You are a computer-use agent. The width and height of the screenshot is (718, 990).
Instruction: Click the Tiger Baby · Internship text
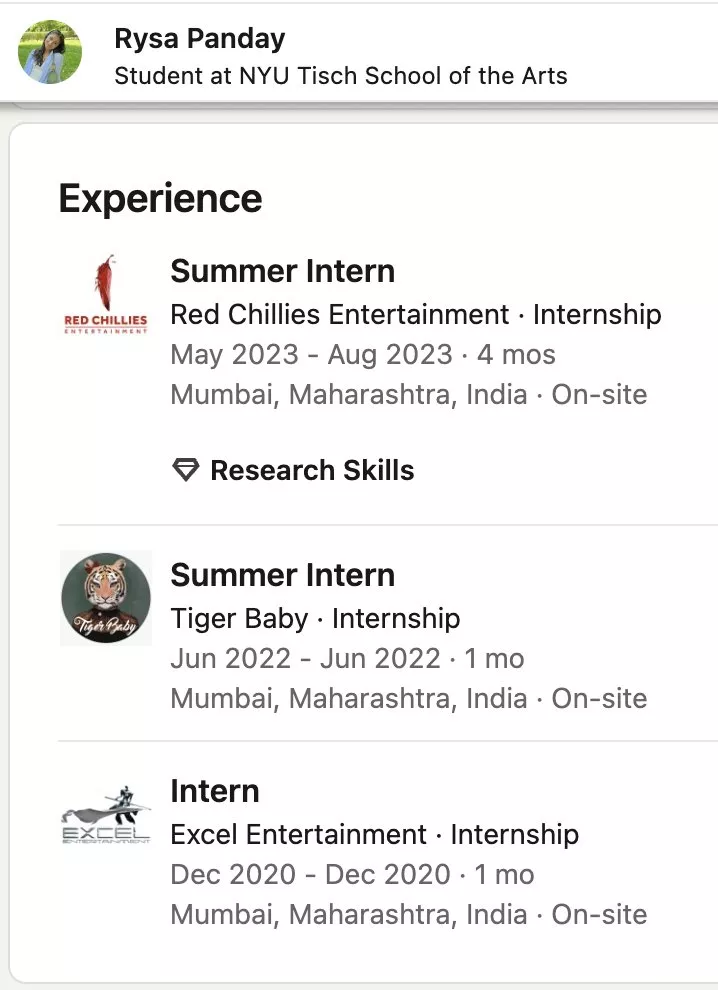click(x=315, y=618)
